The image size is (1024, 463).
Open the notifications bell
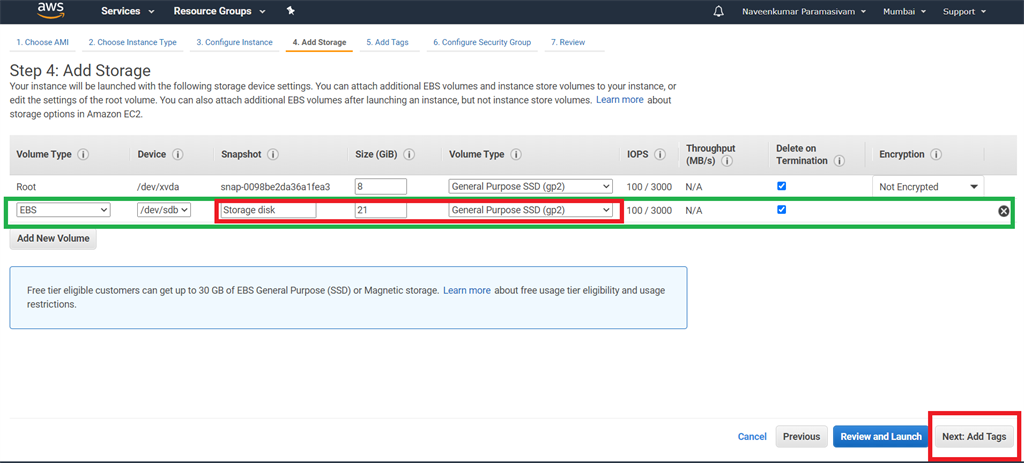[x=718, y=12]
